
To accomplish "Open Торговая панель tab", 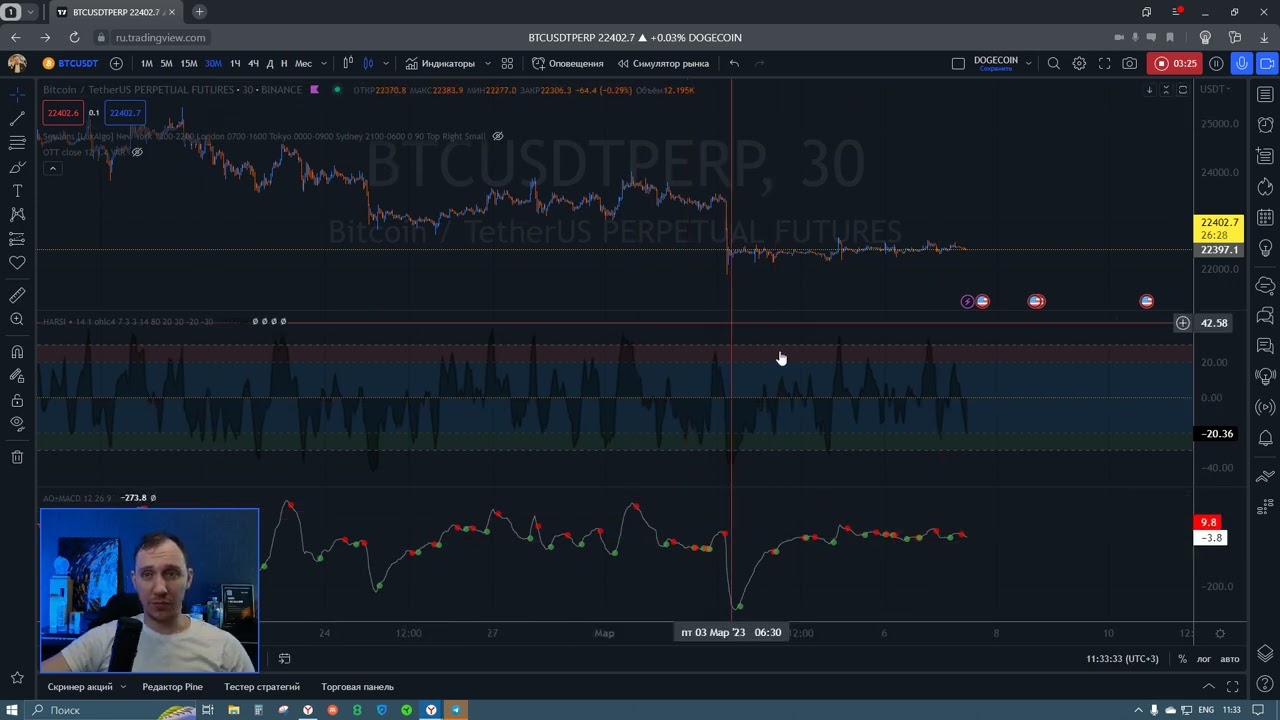I will click(357, 687).
